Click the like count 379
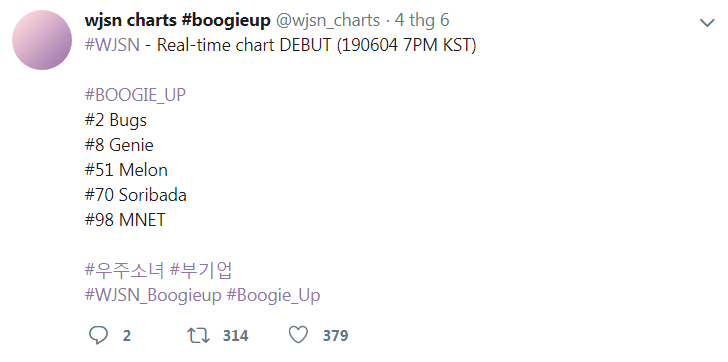 point(335,336)
